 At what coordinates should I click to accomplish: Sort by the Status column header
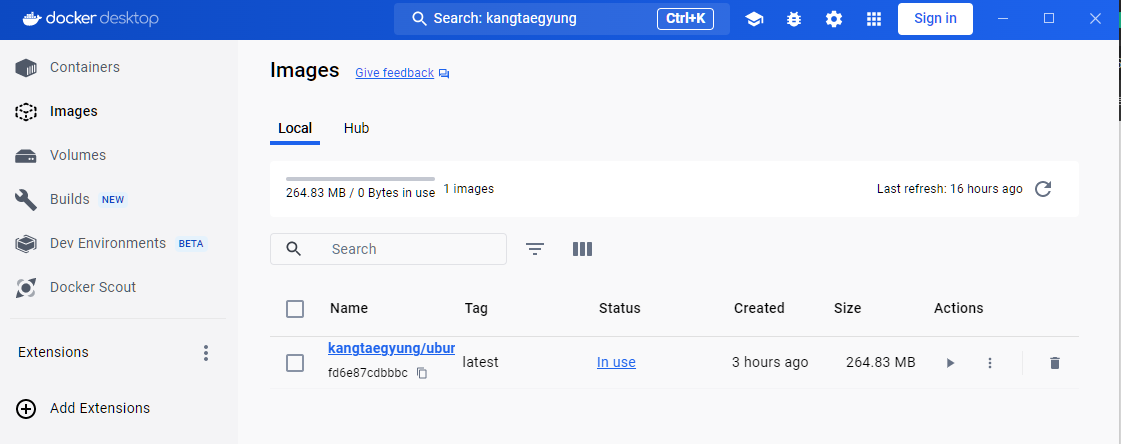620,308
